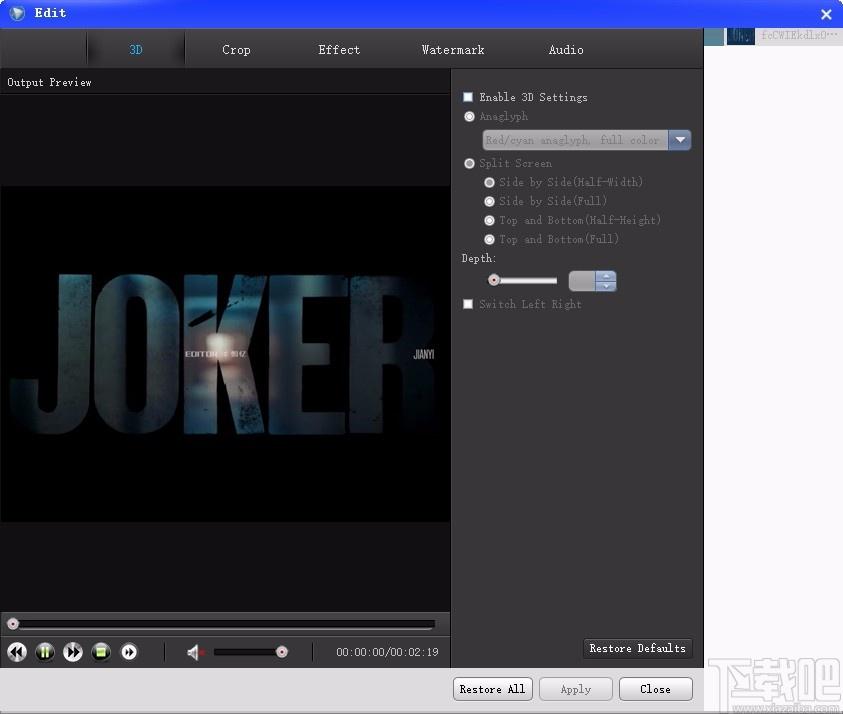843x714 pixels.
Task: Advance to the next frame
Action: [x=129, y=652]
